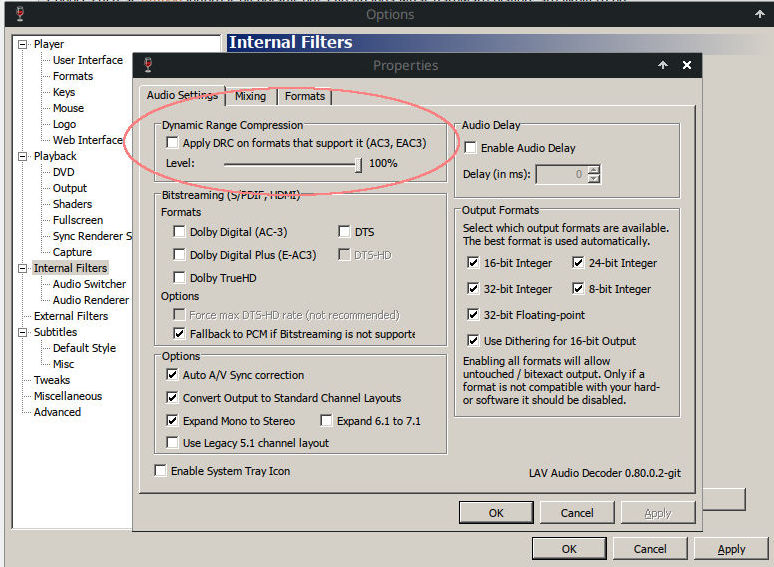Select Default Style under Subtitles
Image resolution: width=774 pixels, height=567 pixels.
[84, 348]
